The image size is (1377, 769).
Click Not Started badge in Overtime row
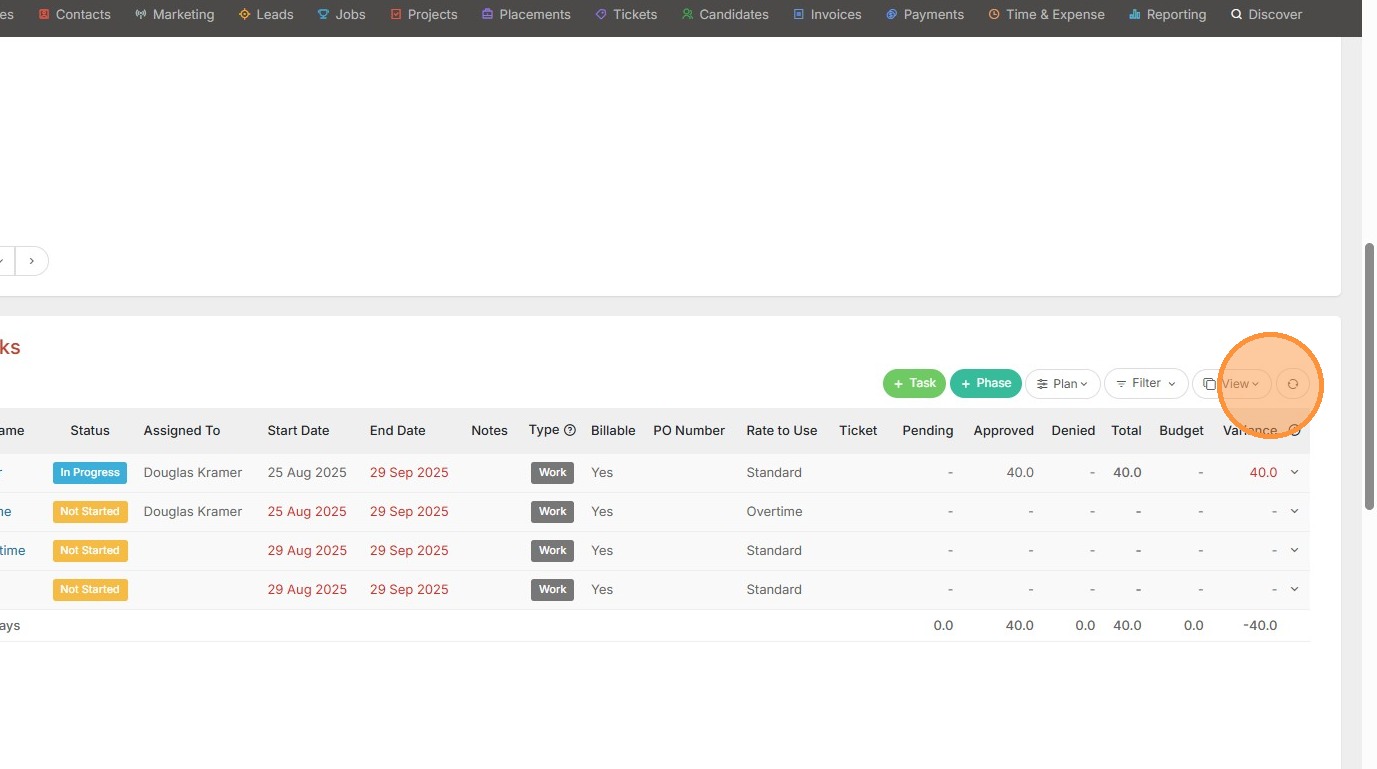[90, 511]
